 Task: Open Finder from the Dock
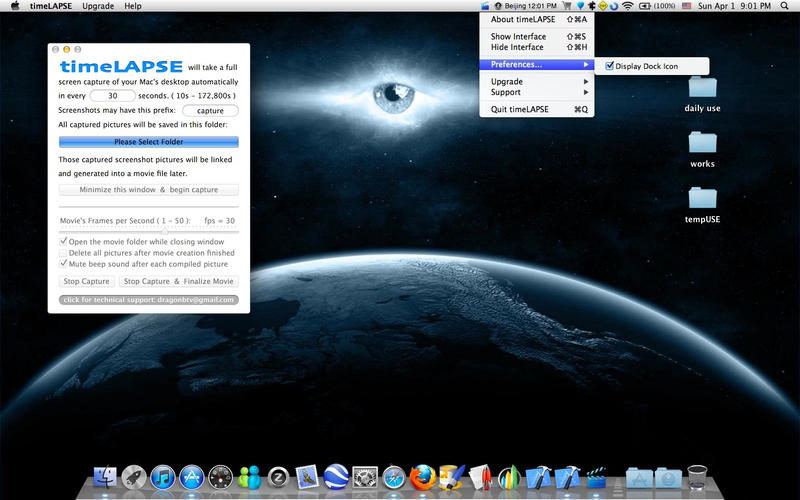click(x=105, y=478)
